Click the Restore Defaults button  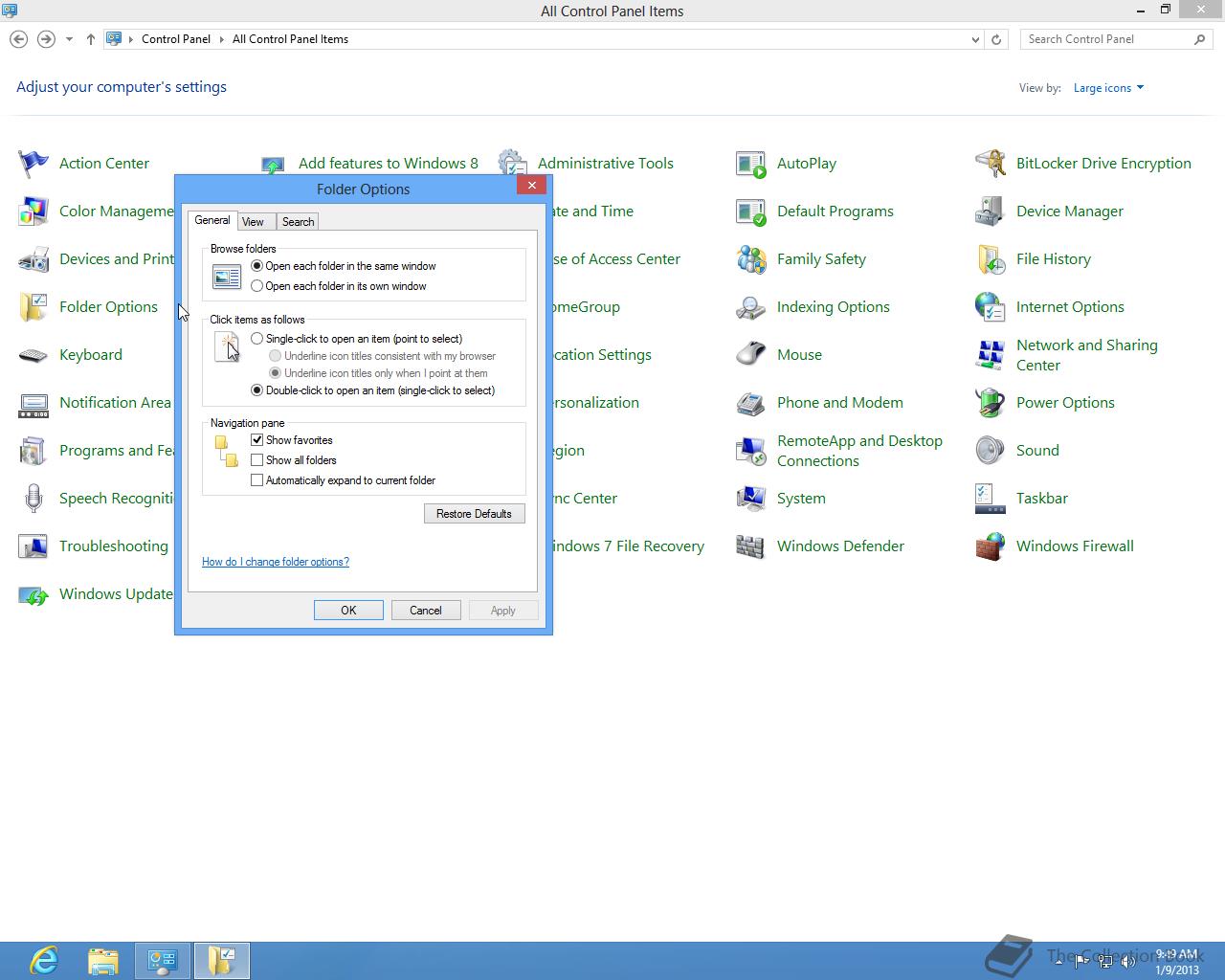coord(475,514)
